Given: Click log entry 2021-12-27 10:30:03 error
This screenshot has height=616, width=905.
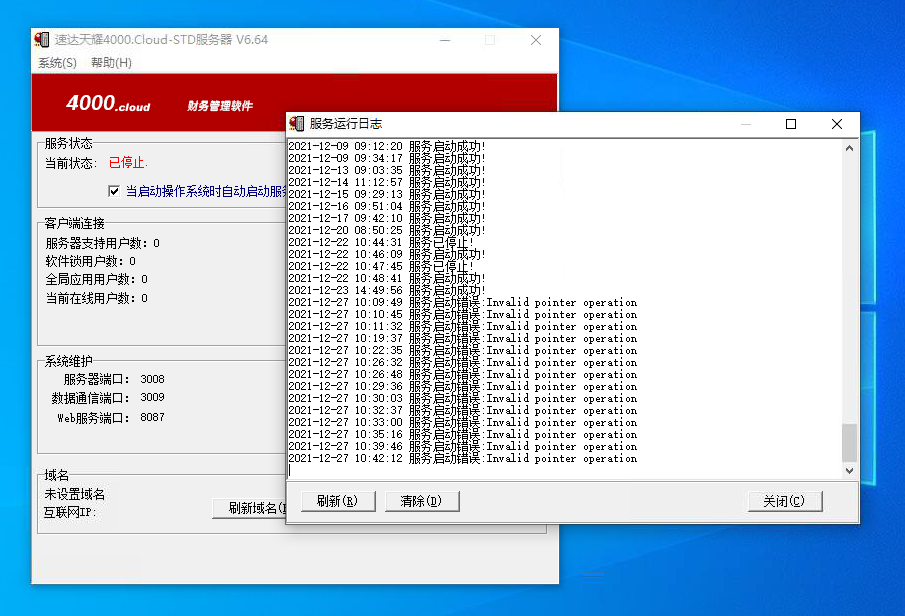Looking at the screenshot, I should pos(462,398).
